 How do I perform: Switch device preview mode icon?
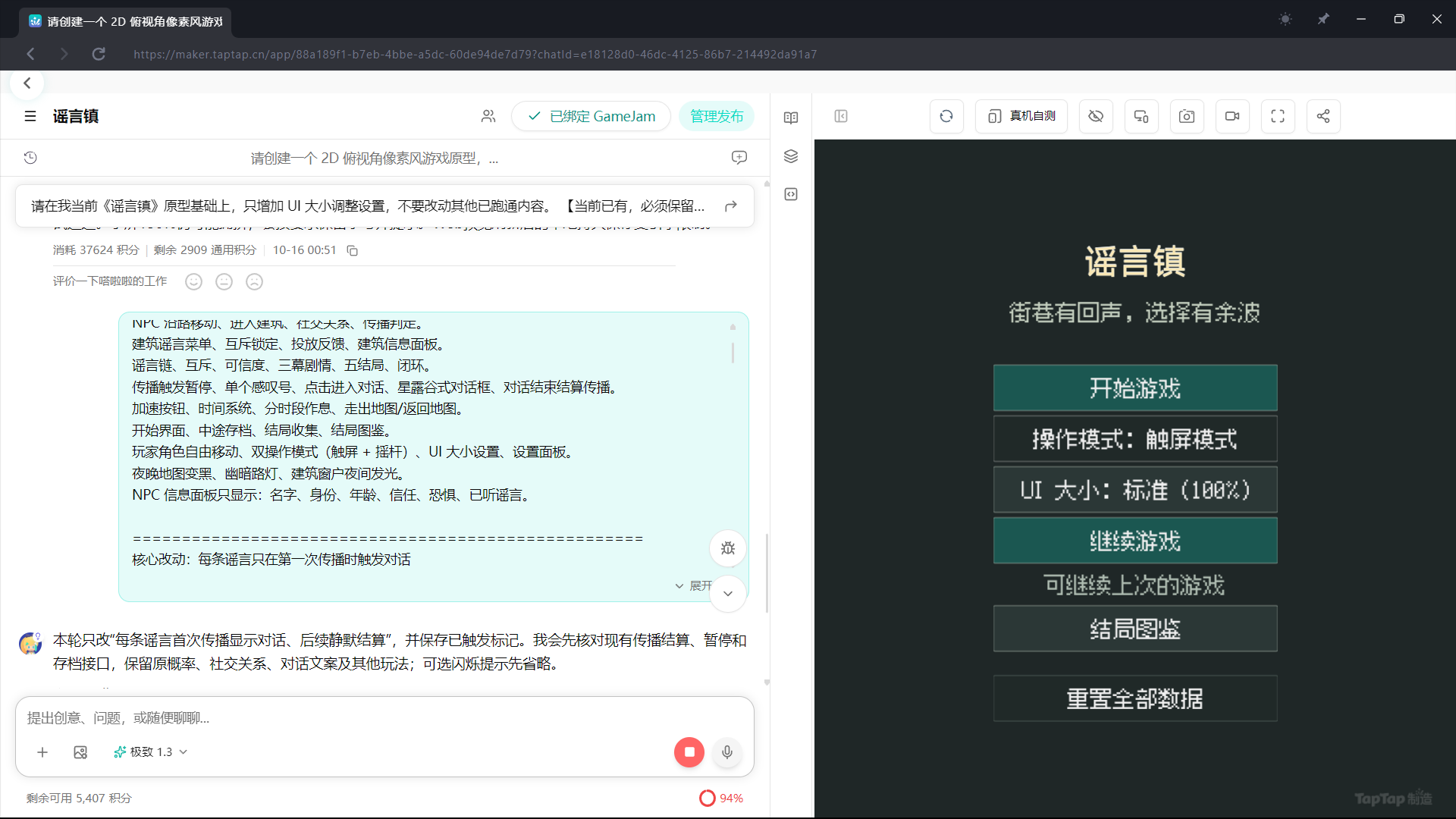click(1141, 116)
